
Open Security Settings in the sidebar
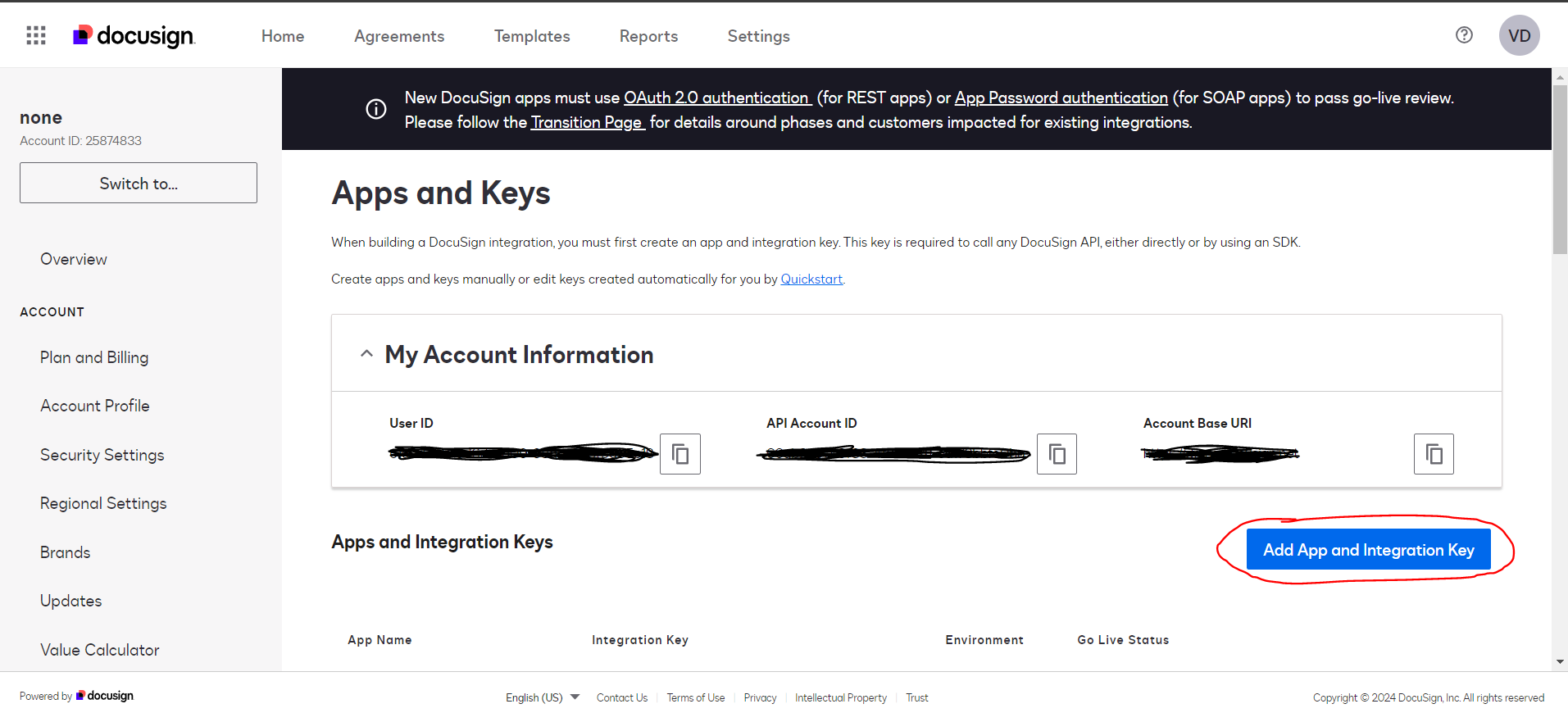coord(102,455)
